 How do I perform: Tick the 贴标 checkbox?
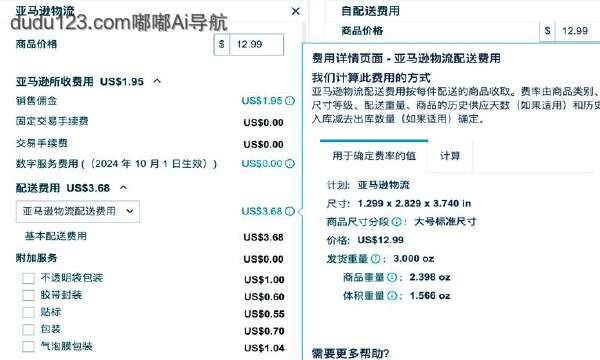pos(28,312)
